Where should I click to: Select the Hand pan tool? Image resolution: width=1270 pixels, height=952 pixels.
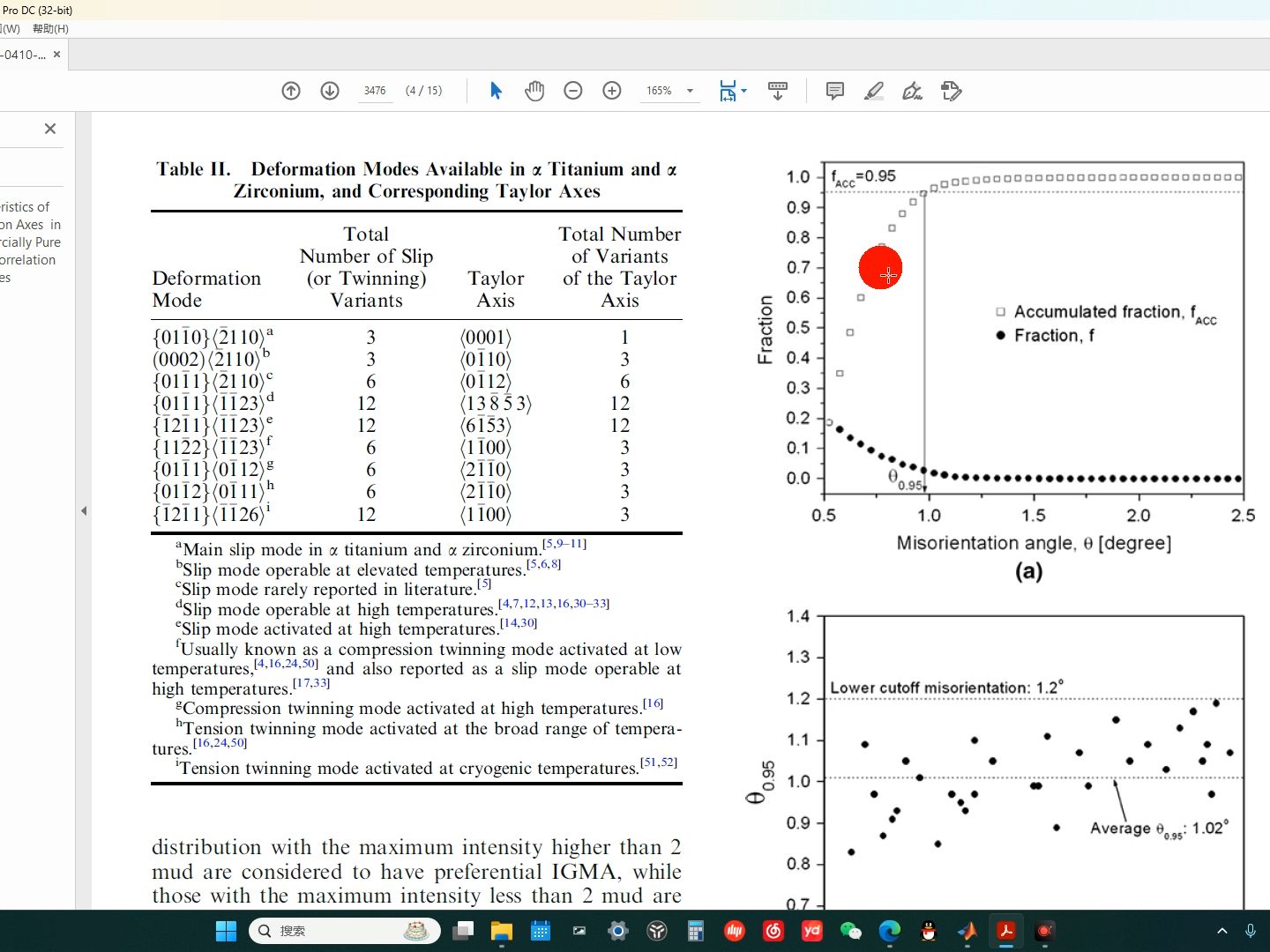coord(534,91)
